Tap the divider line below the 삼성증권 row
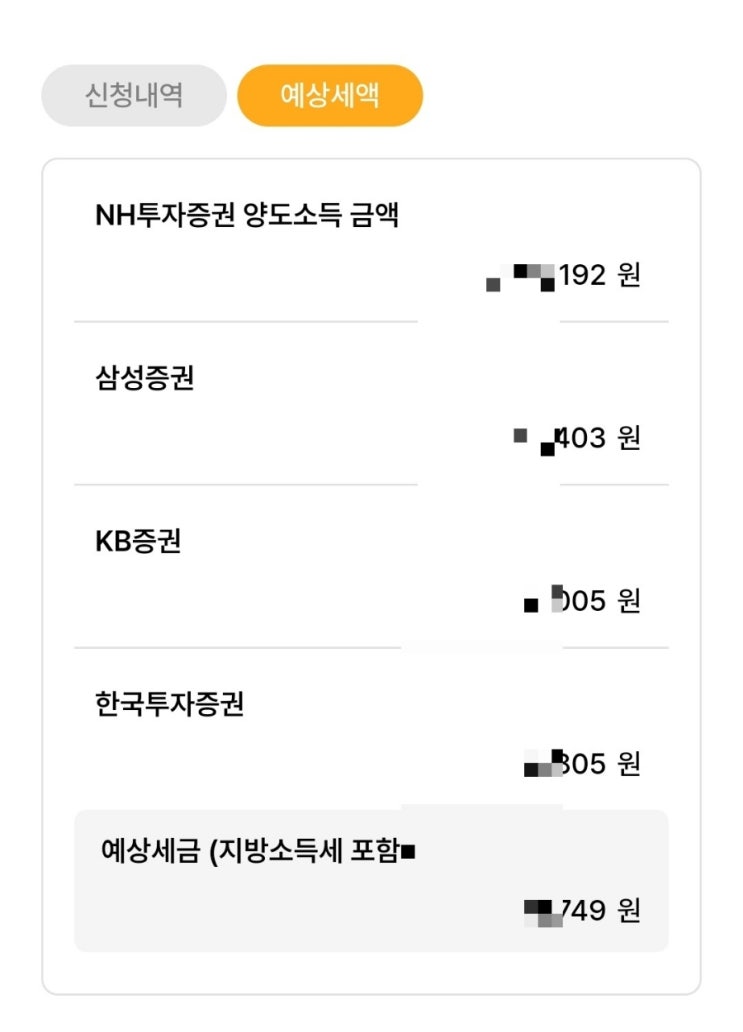The width and height of the screenshot is (743, 1032). (x=245, y=485)
